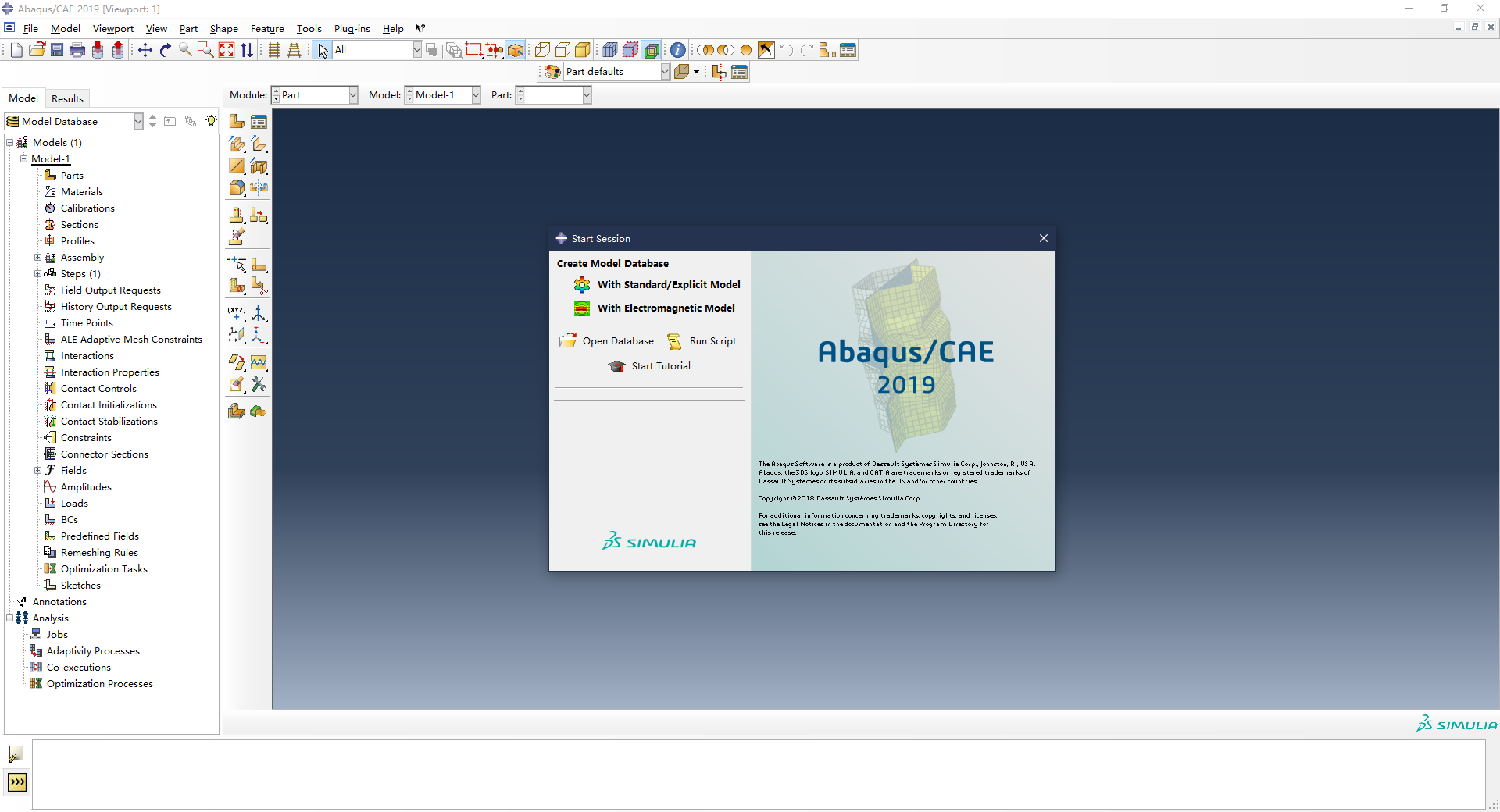Toggle the wireframe render style
The width and height of the screenshot is (1500, 812).
click(542, 51)
